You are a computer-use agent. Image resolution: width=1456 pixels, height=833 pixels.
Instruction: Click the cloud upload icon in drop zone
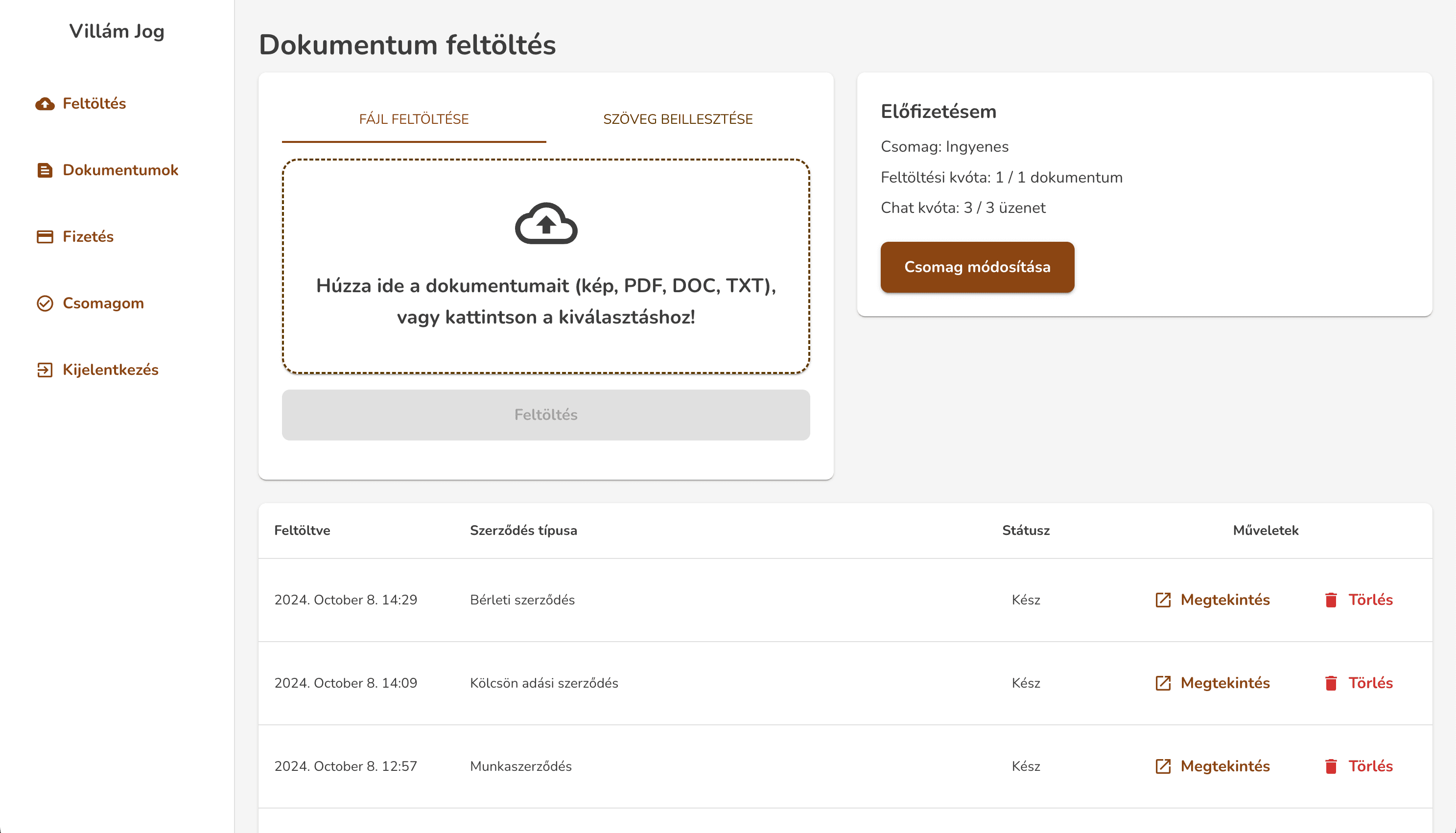click(x=546, y=224)
